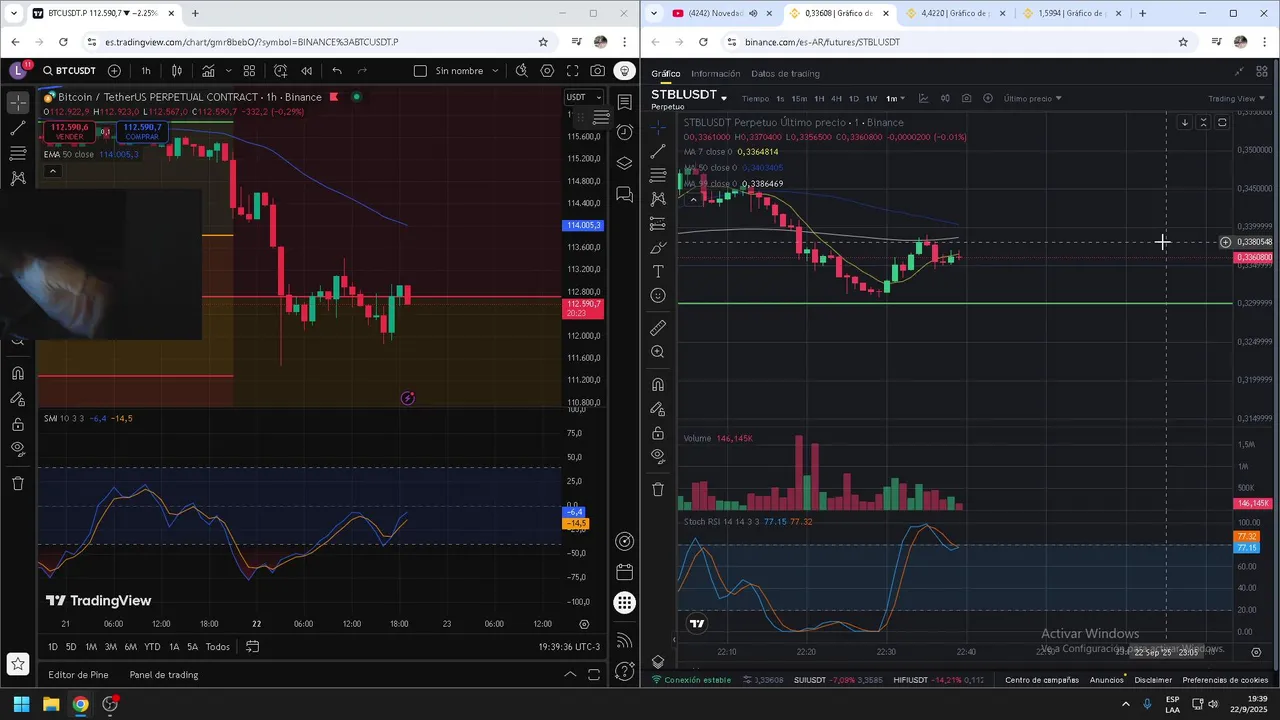Open chat bubbles icon in TradingView right sidebar
The width and height of the screenshot is (1280, 720).
tap(625, 194)
